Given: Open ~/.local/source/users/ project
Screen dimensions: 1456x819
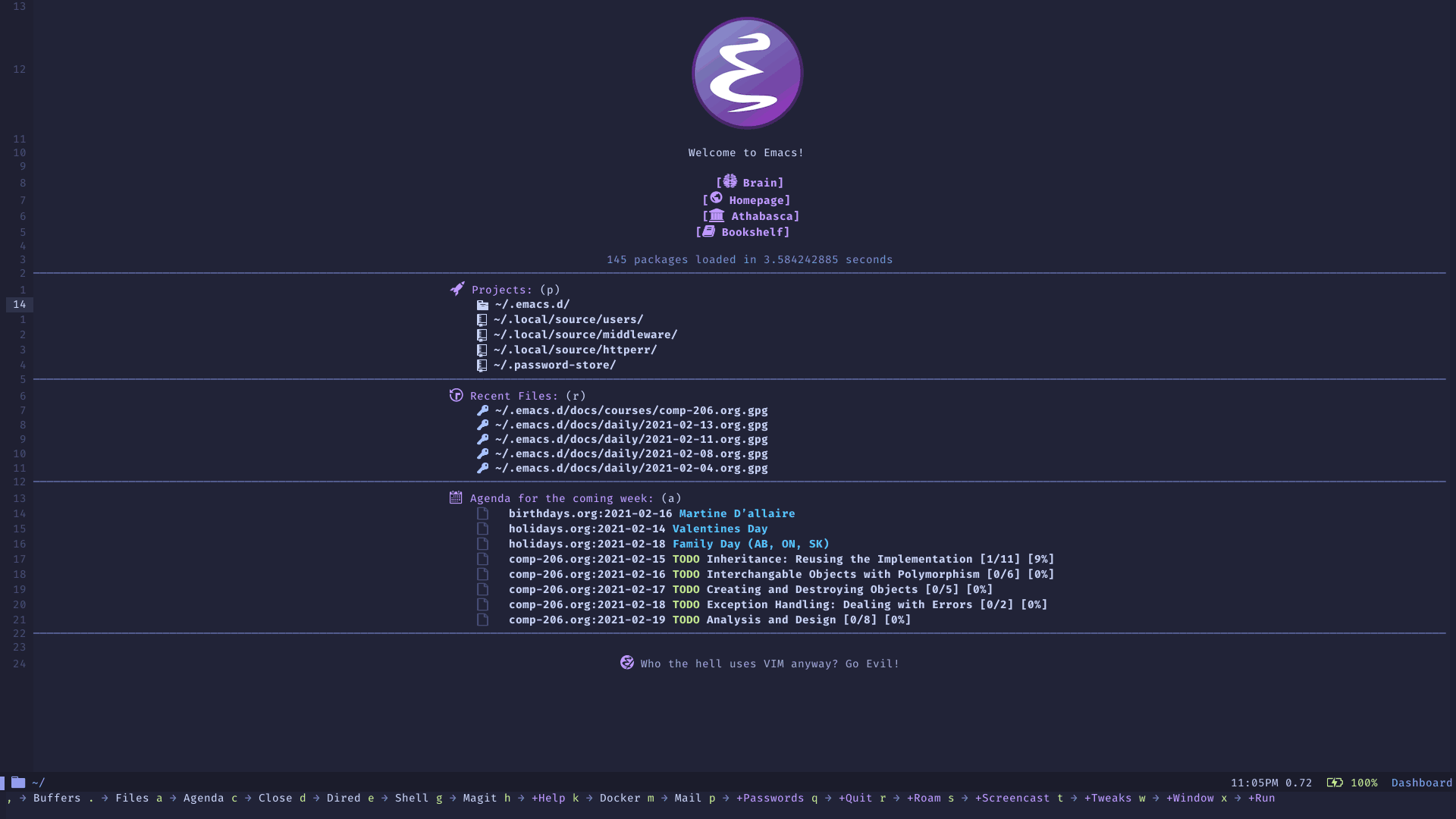Looking at the screenshot, I should 567,319.
